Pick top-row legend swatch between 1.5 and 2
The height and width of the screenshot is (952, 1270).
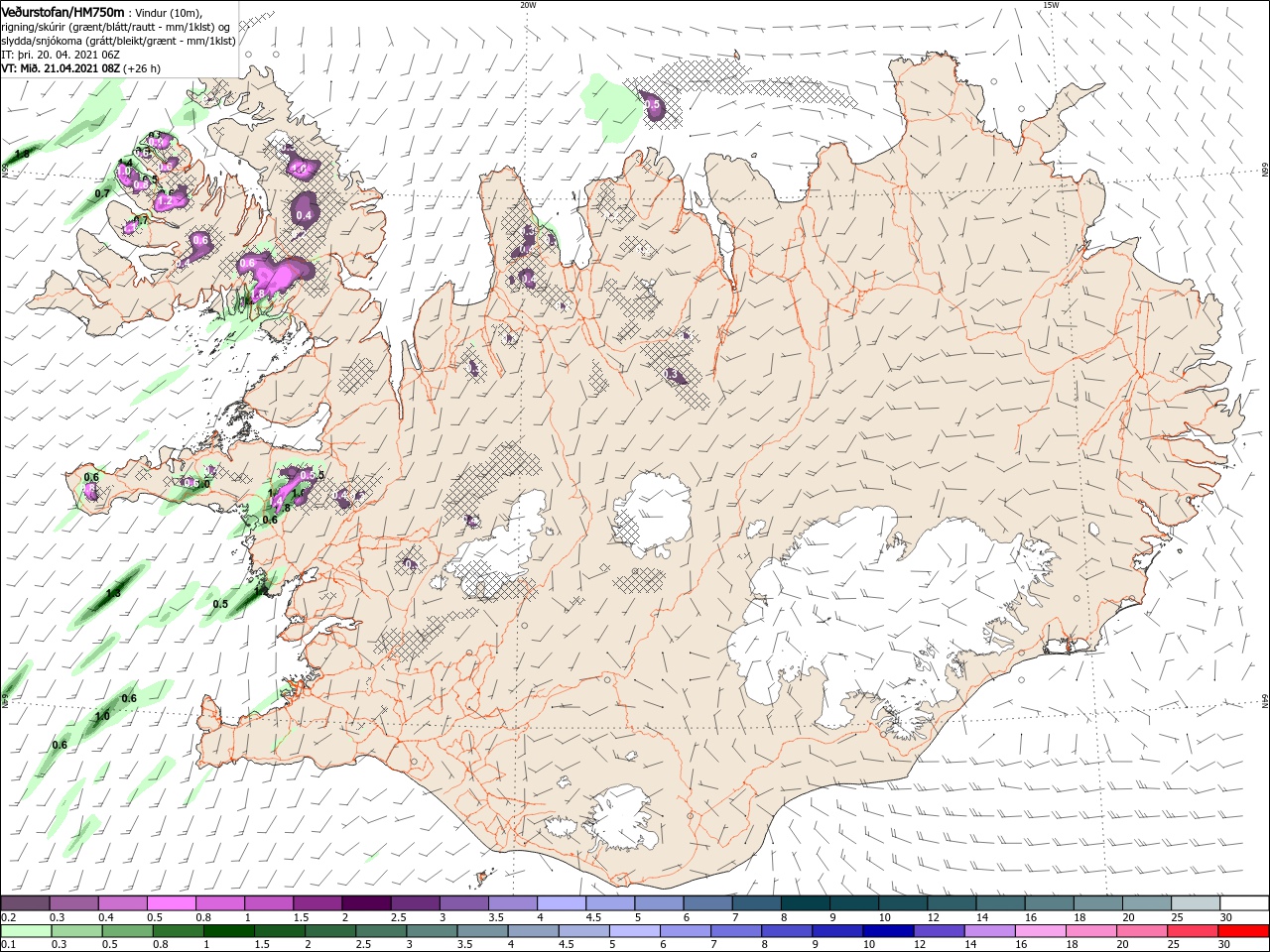pyautogui.click(x=317, y=903)
